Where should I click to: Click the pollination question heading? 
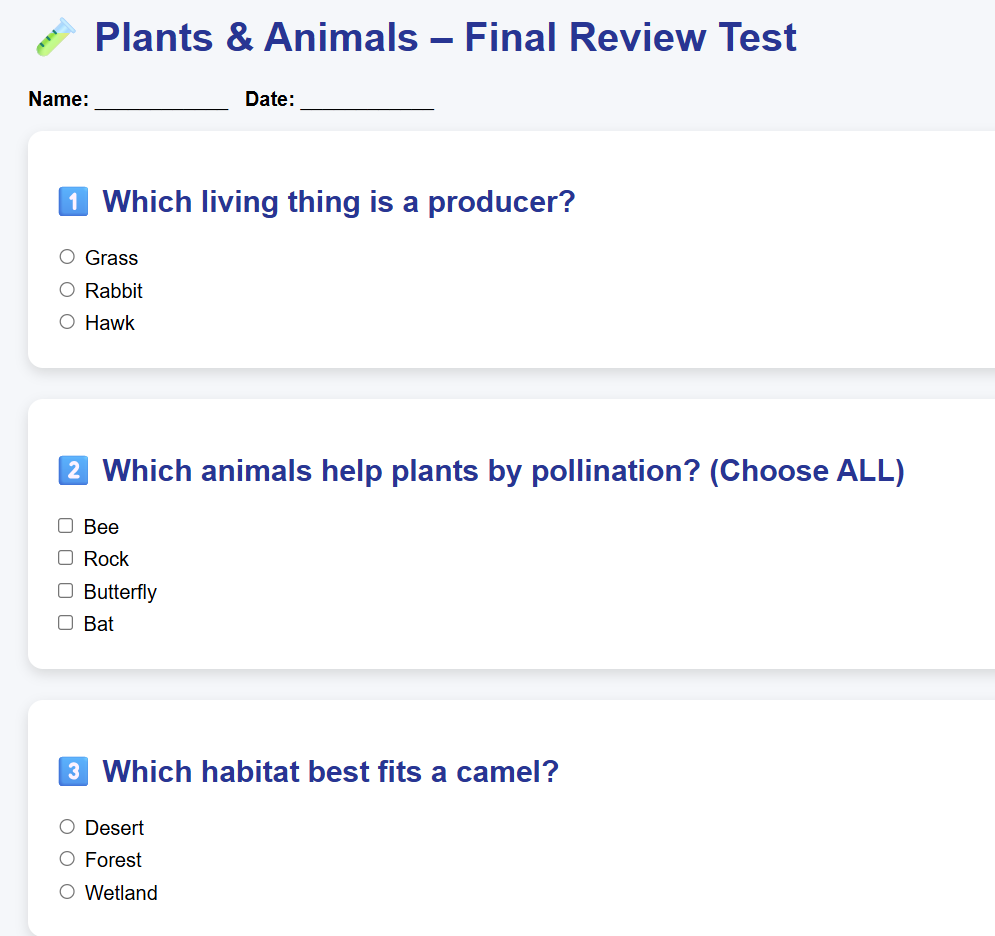[x=503, y=471]
